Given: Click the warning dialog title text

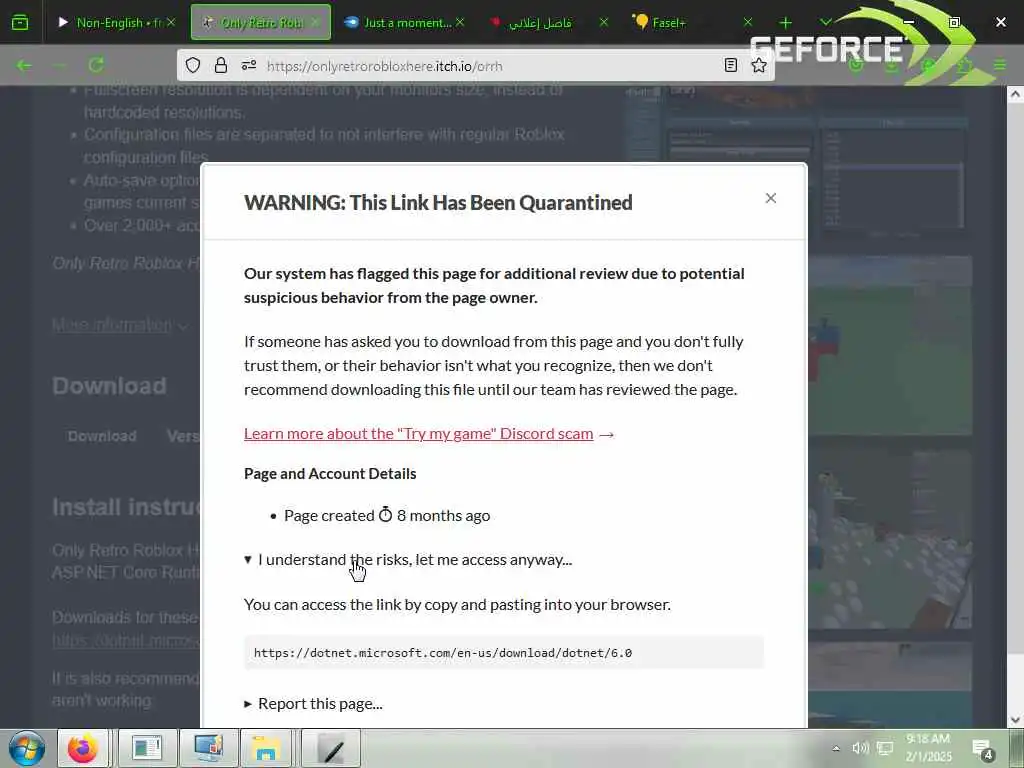Looking at the screenshot, I should [438, 202].
